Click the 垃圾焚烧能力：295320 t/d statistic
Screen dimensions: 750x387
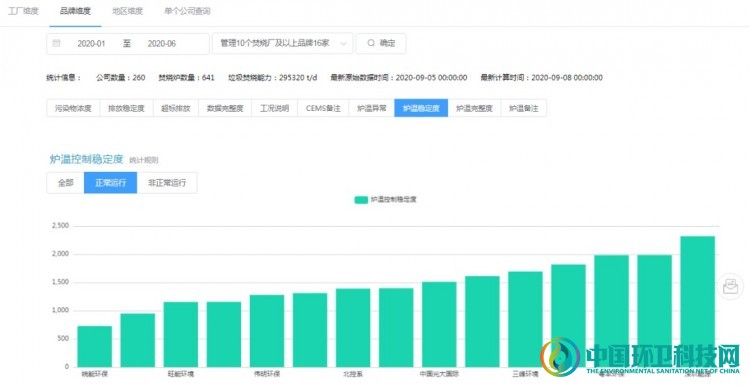click(x=273, y=77)
